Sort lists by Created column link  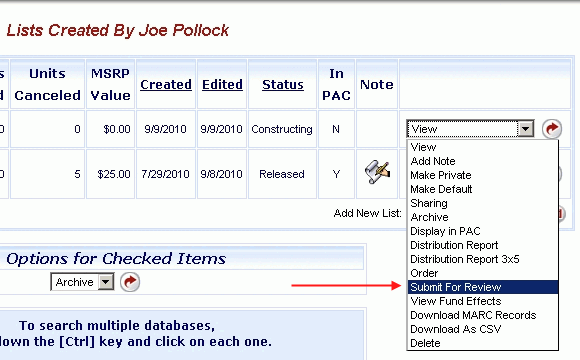[166, 85]
